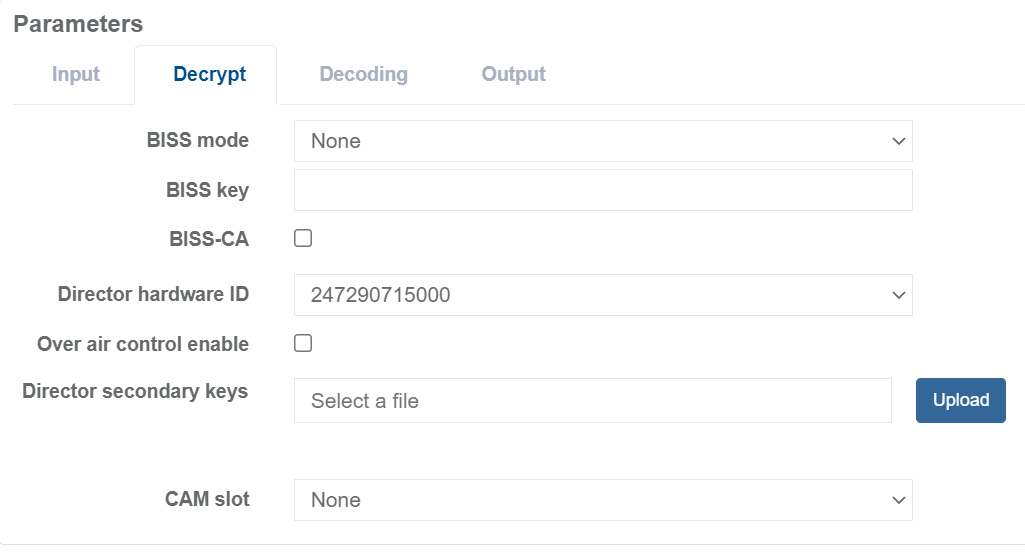Viewport: 1025px width, 558px height.
Task: Click the BISS key label text
Action: 207,190
